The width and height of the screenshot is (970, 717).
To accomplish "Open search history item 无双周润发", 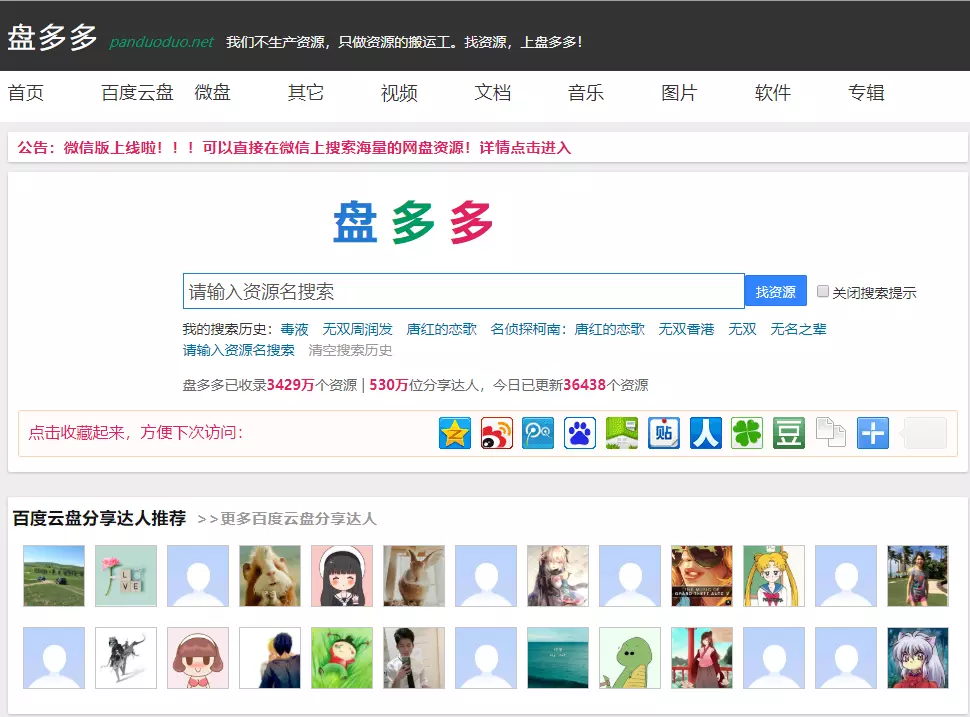I will pyautogui.click(x=357, y=329).
